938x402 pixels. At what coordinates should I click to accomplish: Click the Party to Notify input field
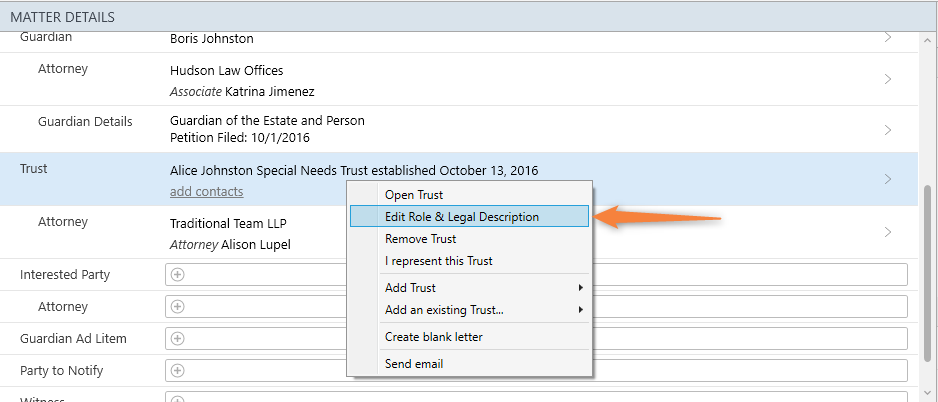point(537,370)
